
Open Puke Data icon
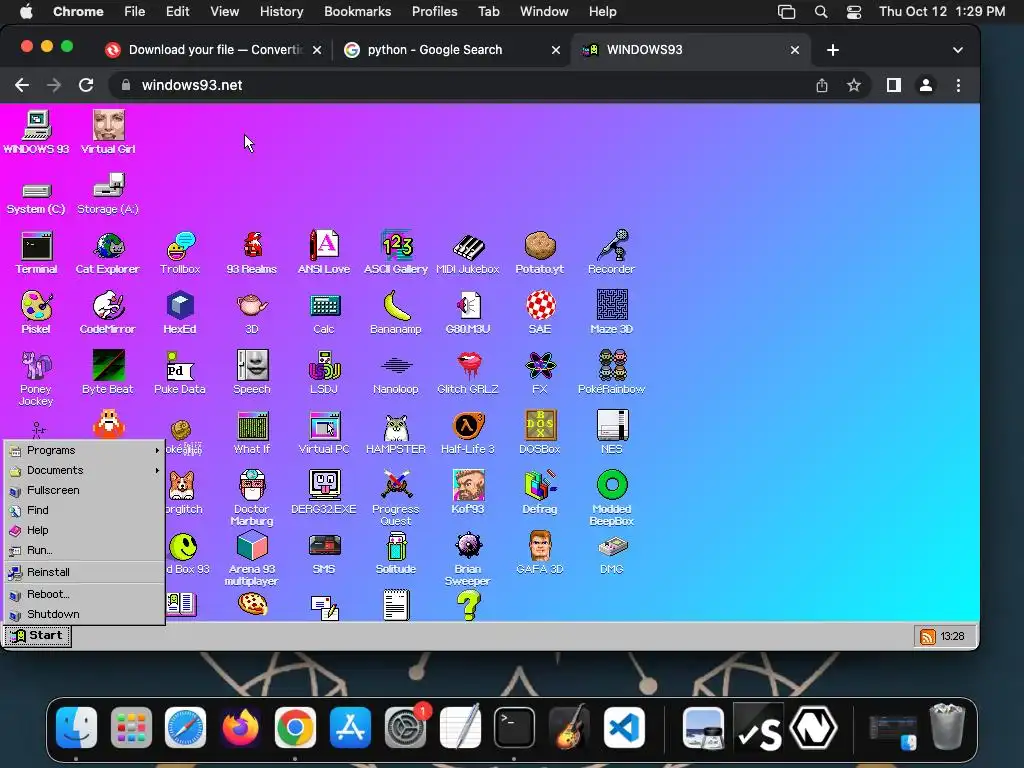click(180, 373)
